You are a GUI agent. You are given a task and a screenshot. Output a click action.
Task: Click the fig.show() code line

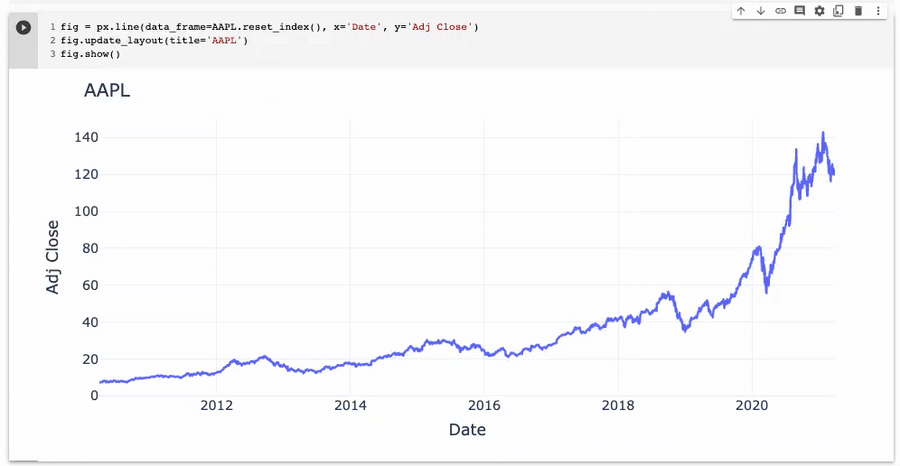click(90, 55)
